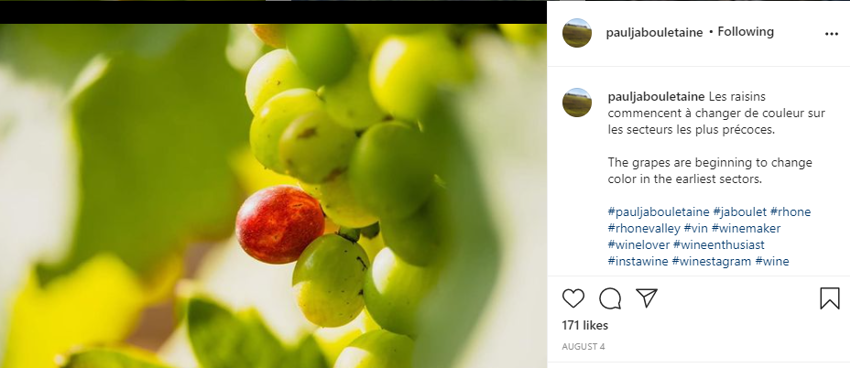Open the AUGUST 4 post date link
Screen dimensions: 850x368
pyautogui.click(x=583, y=346)
